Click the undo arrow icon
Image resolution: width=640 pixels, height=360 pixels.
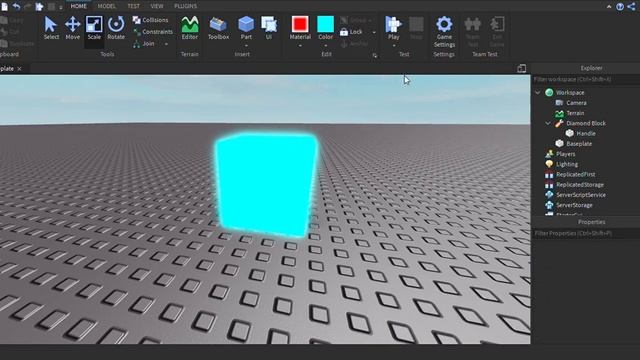click(16, 6)
